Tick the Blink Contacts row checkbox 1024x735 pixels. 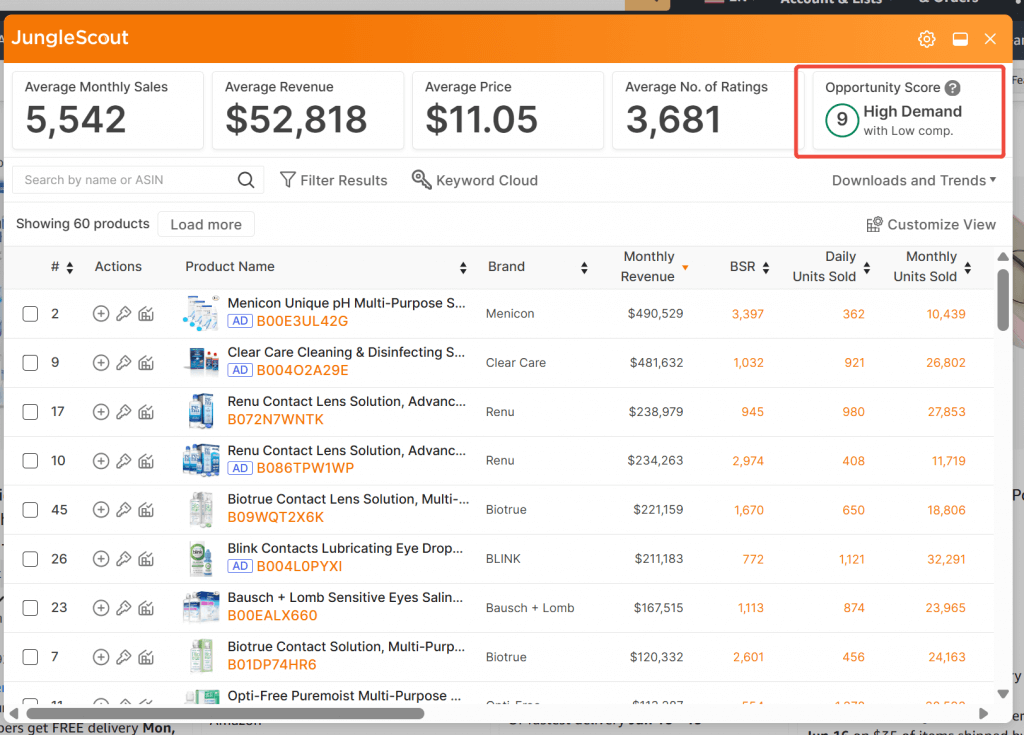[30, 559]
